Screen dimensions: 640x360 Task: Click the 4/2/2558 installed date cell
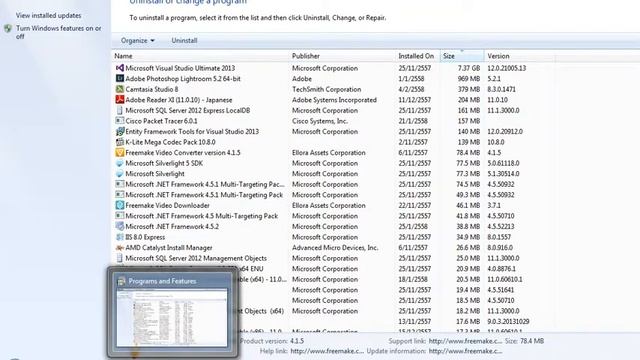(x=411, y=89)
